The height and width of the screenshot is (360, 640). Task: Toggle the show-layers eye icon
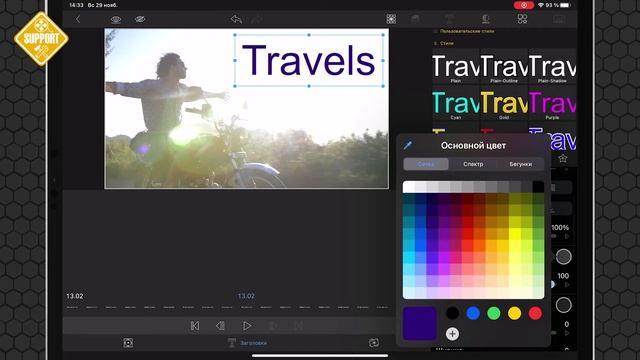coord(116,19)
